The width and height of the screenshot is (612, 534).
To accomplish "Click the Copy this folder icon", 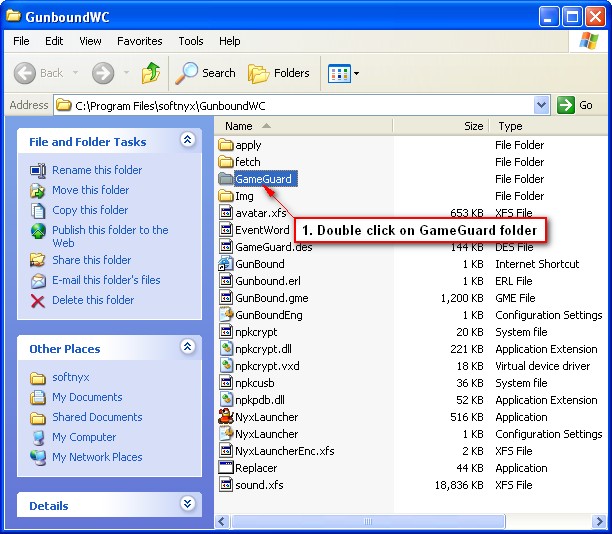I will [38, 210].
